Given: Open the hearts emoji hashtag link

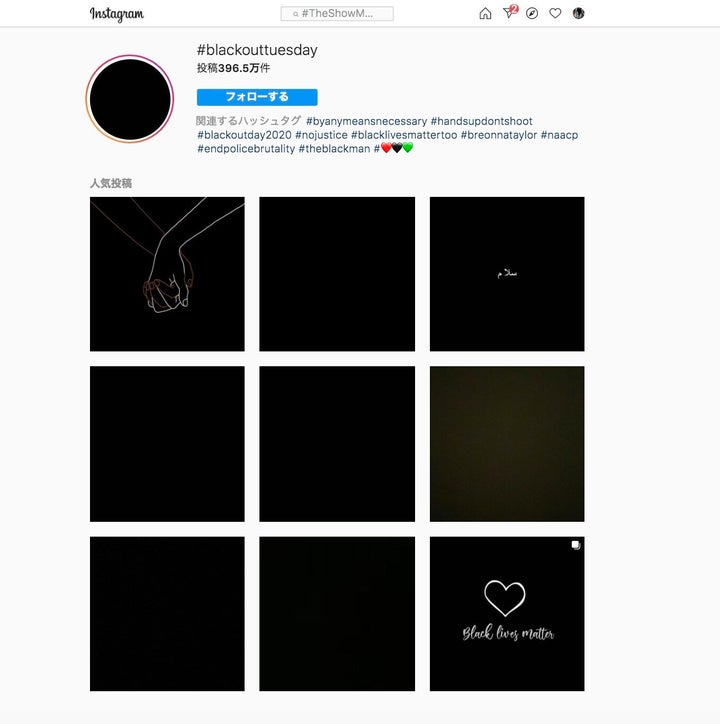Looking at the screenshot, I should point(393,148).
